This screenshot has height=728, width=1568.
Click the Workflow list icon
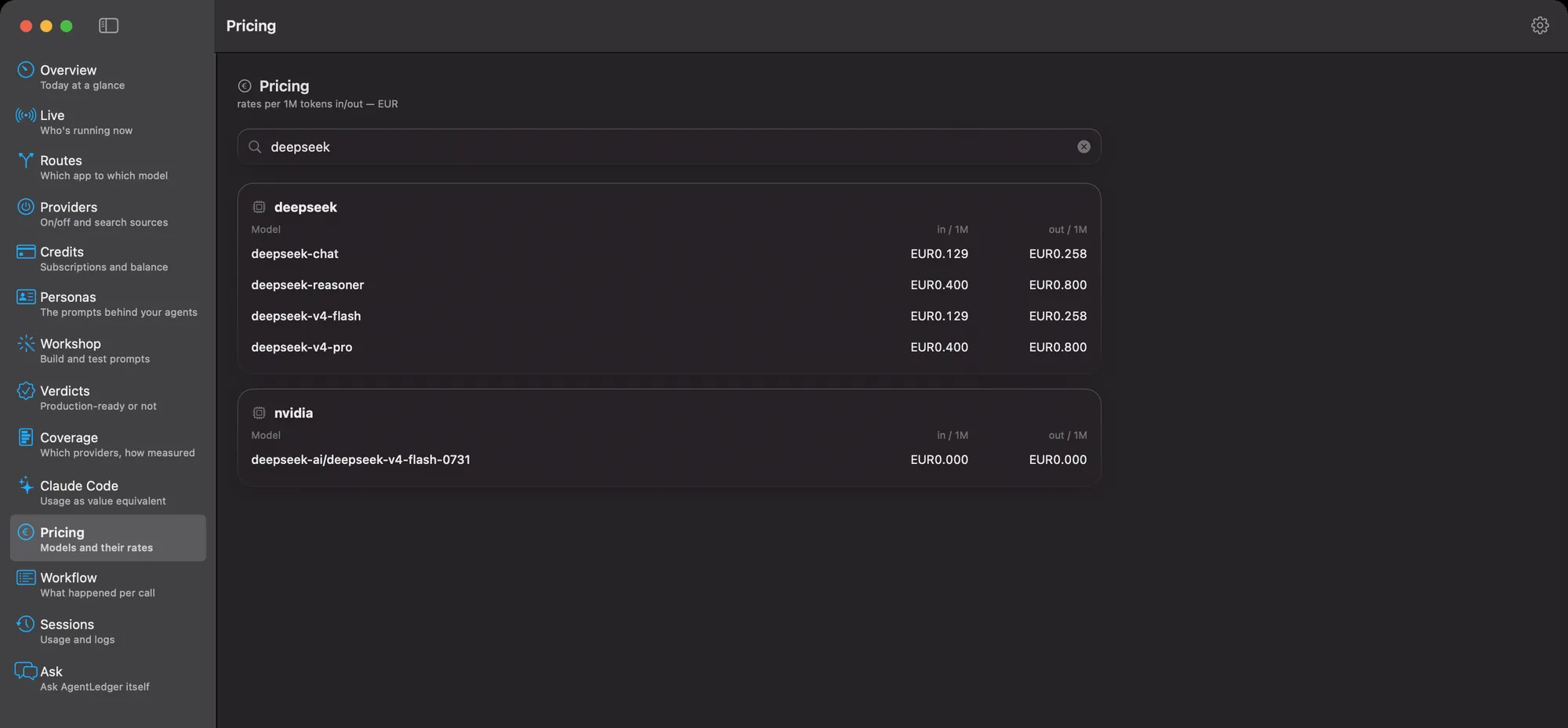click(26, 578)
